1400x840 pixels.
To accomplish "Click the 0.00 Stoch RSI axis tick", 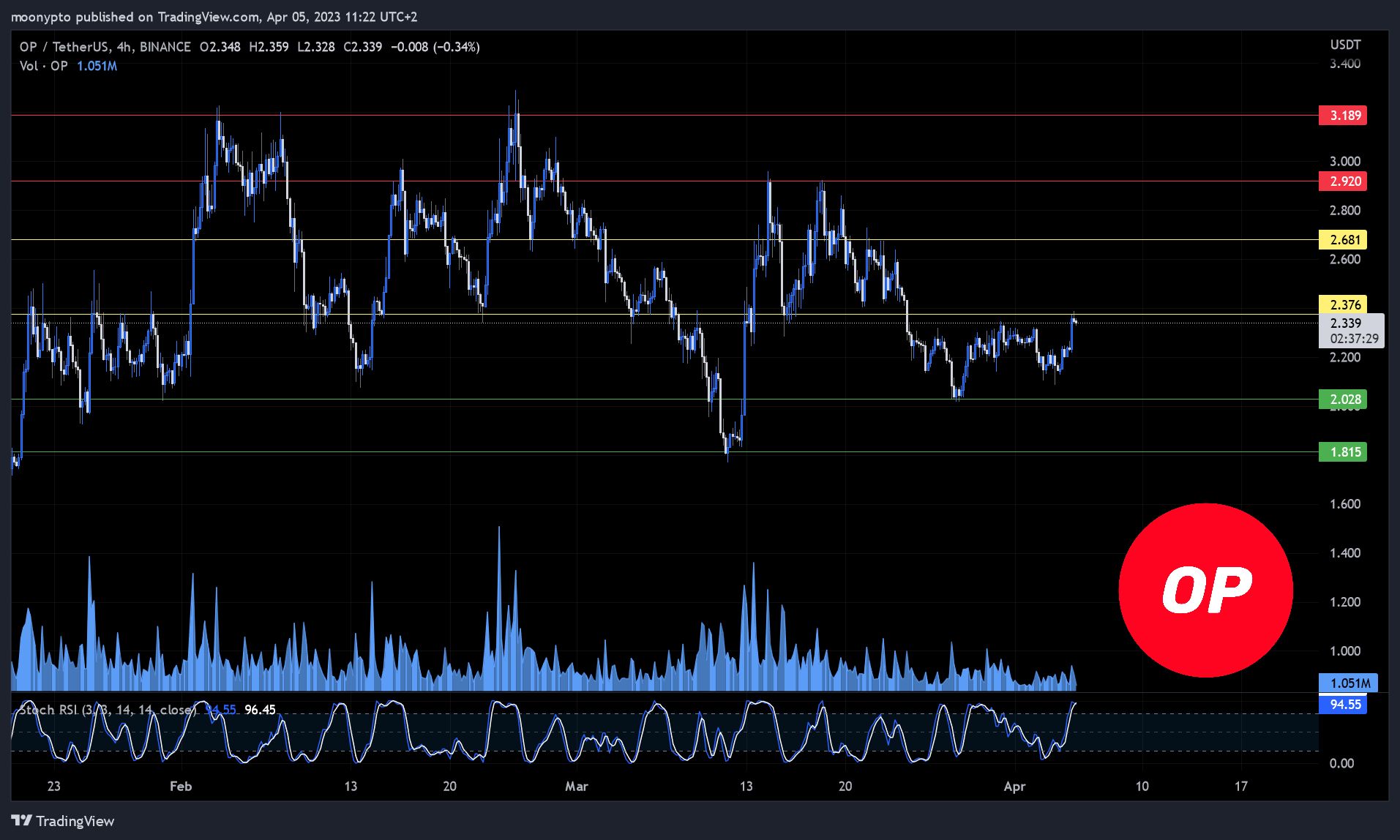I will click(x=1341, y=763).
